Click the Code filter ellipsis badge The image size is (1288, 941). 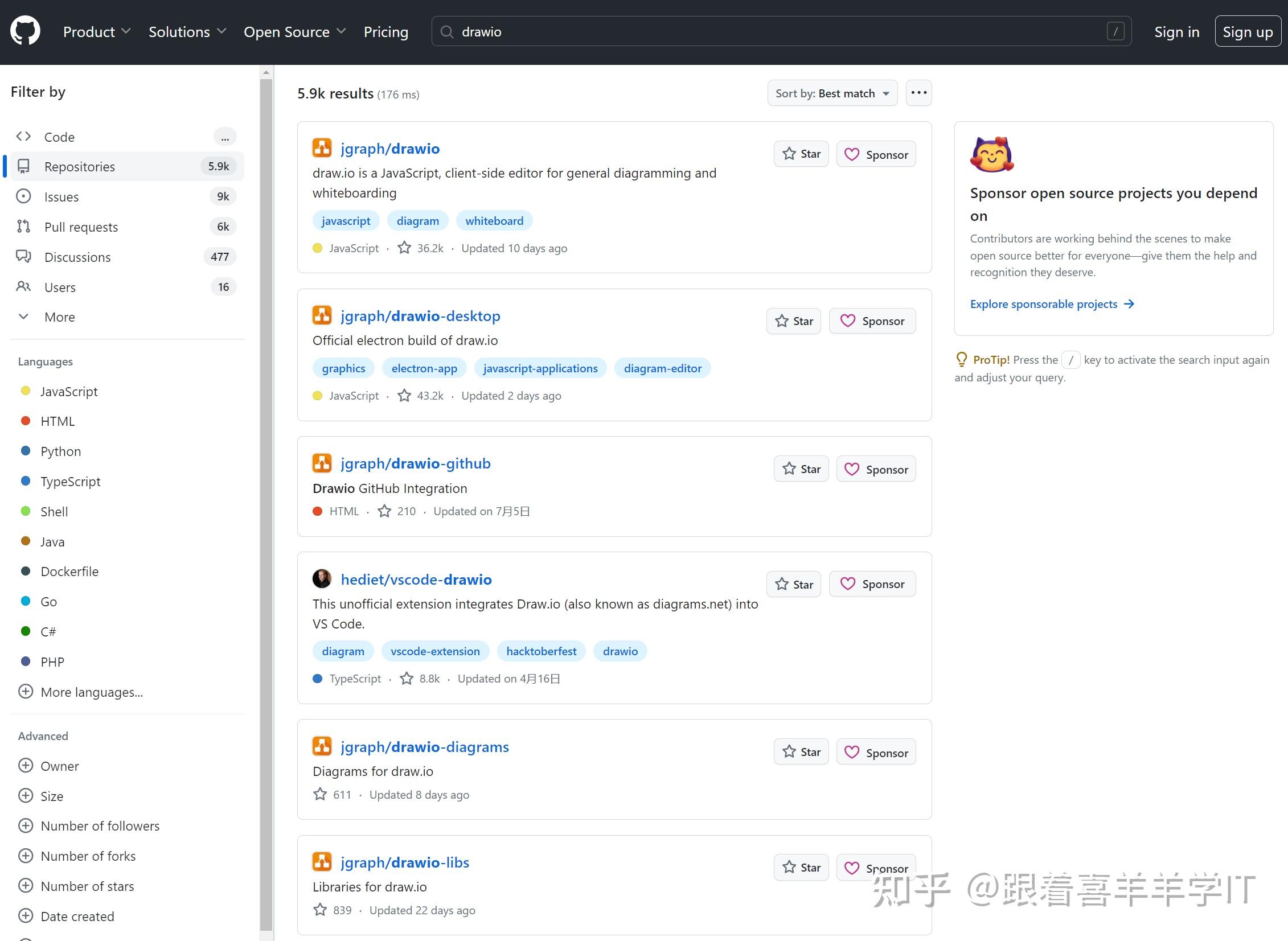point(225,137)
